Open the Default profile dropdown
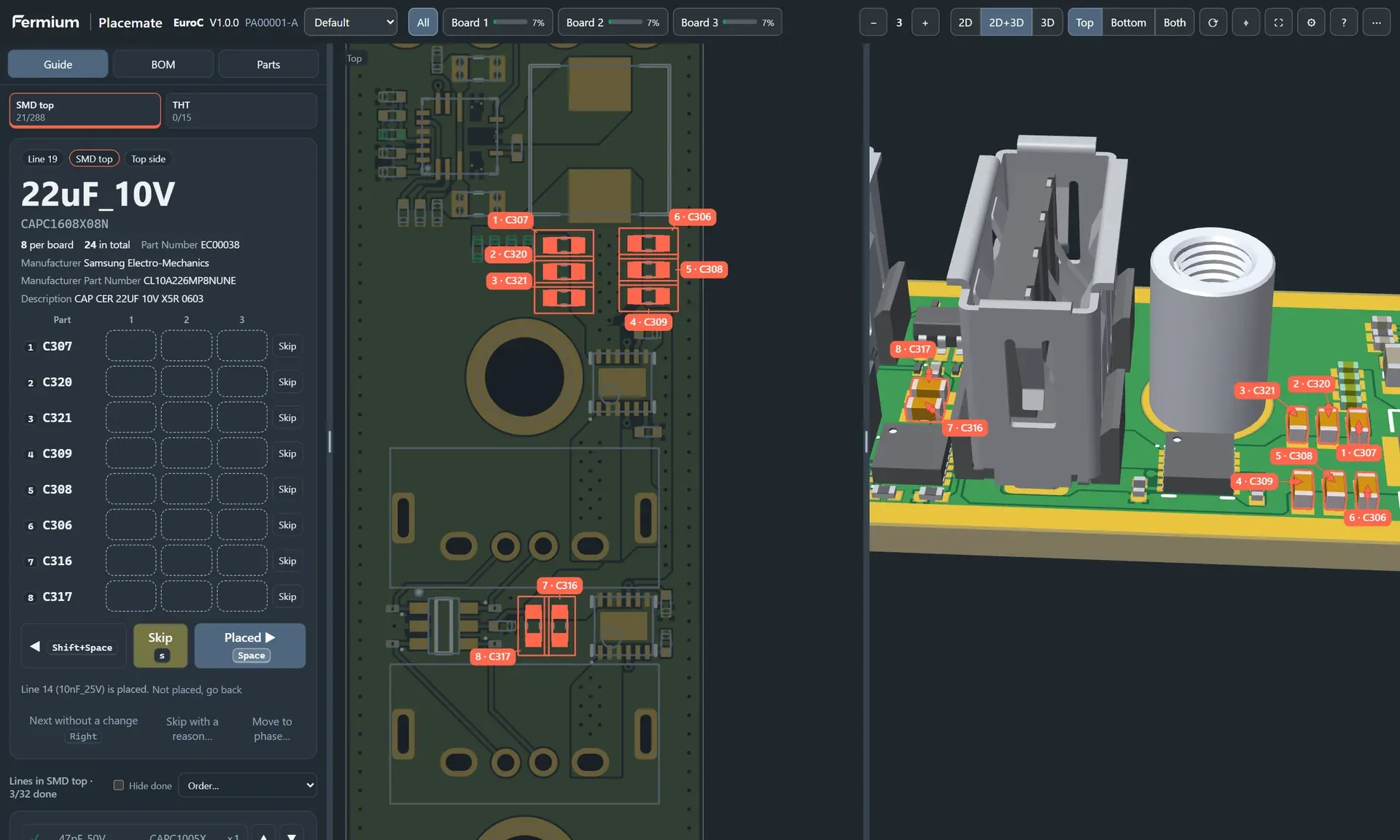 [351, 23]
